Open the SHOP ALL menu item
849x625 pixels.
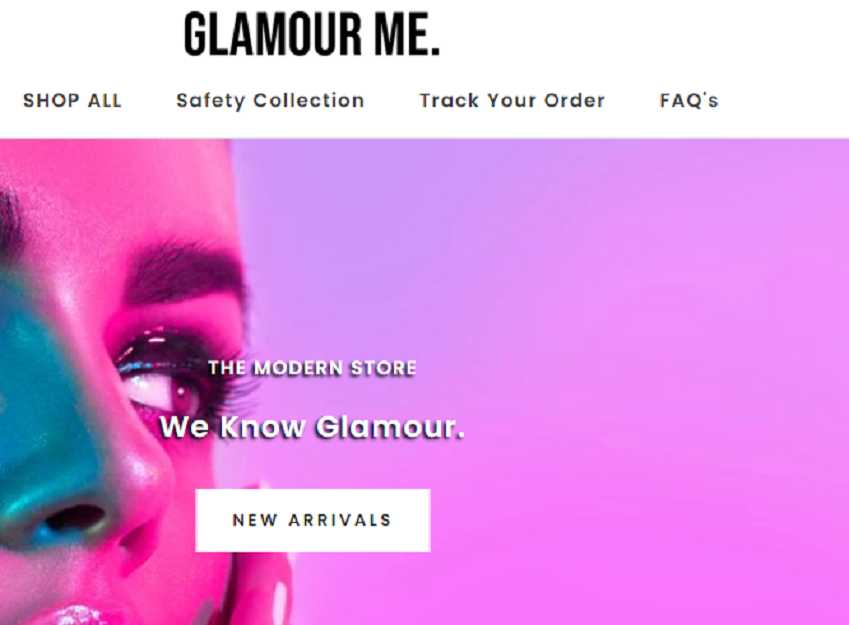(x=73, y=101)
